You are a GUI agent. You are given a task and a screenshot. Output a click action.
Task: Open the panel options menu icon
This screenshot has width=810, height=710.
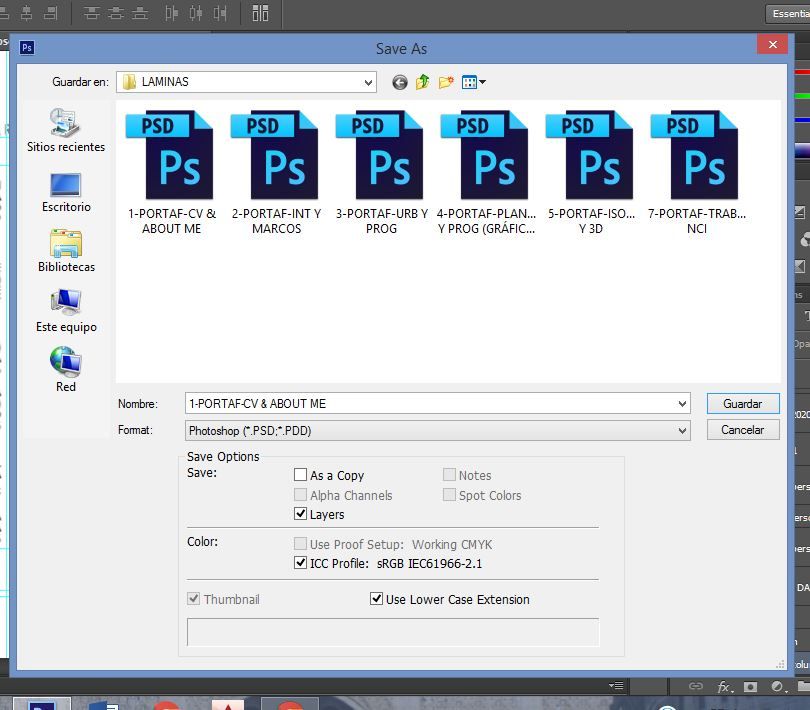click(x=616, y=686)
